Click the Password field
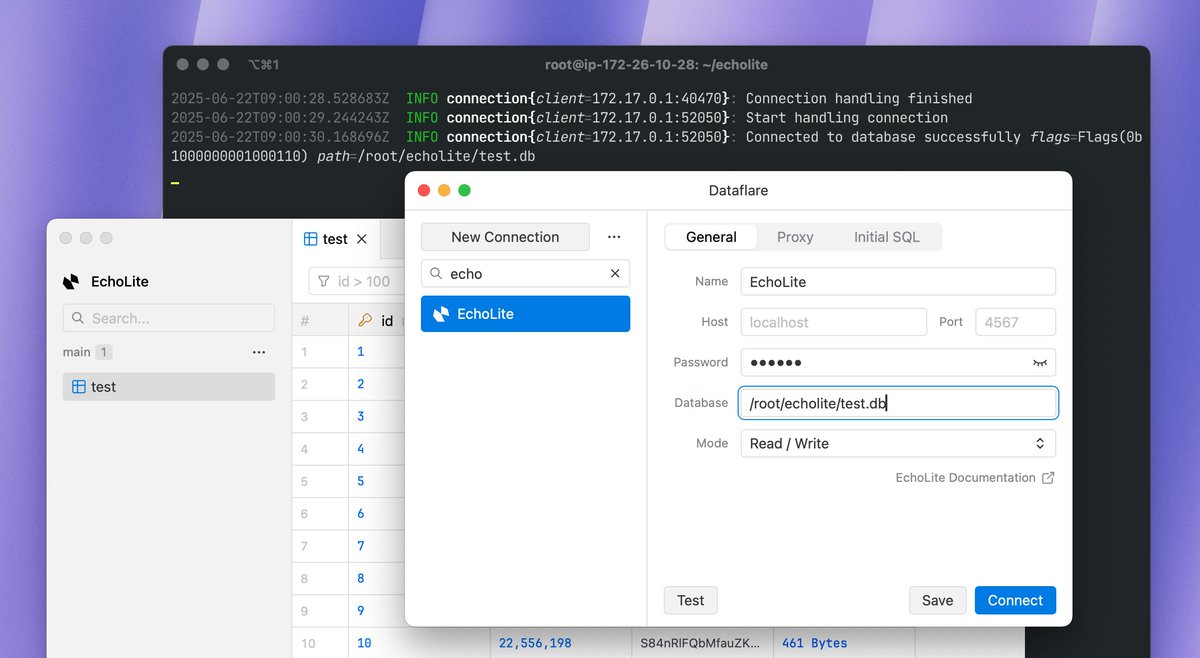 898,362
